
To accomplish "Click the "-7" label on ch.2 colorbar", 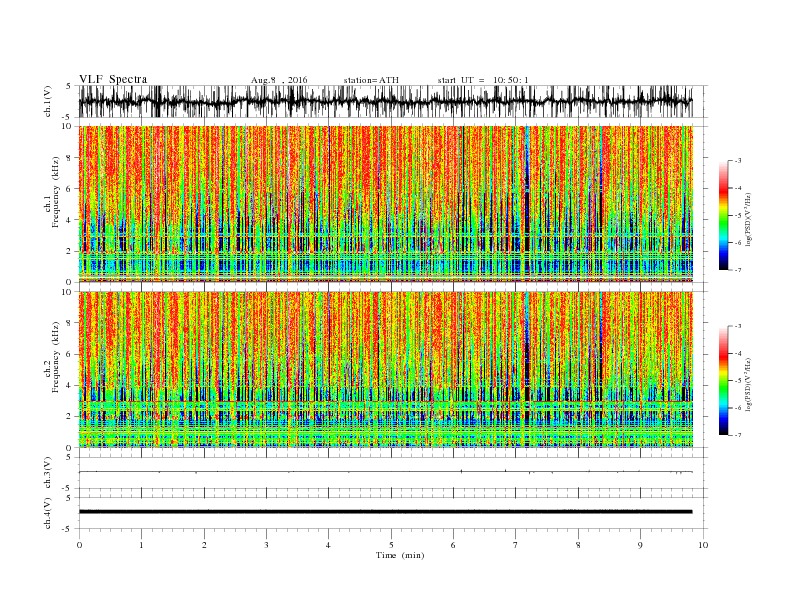I will click(x=737, y=435).
